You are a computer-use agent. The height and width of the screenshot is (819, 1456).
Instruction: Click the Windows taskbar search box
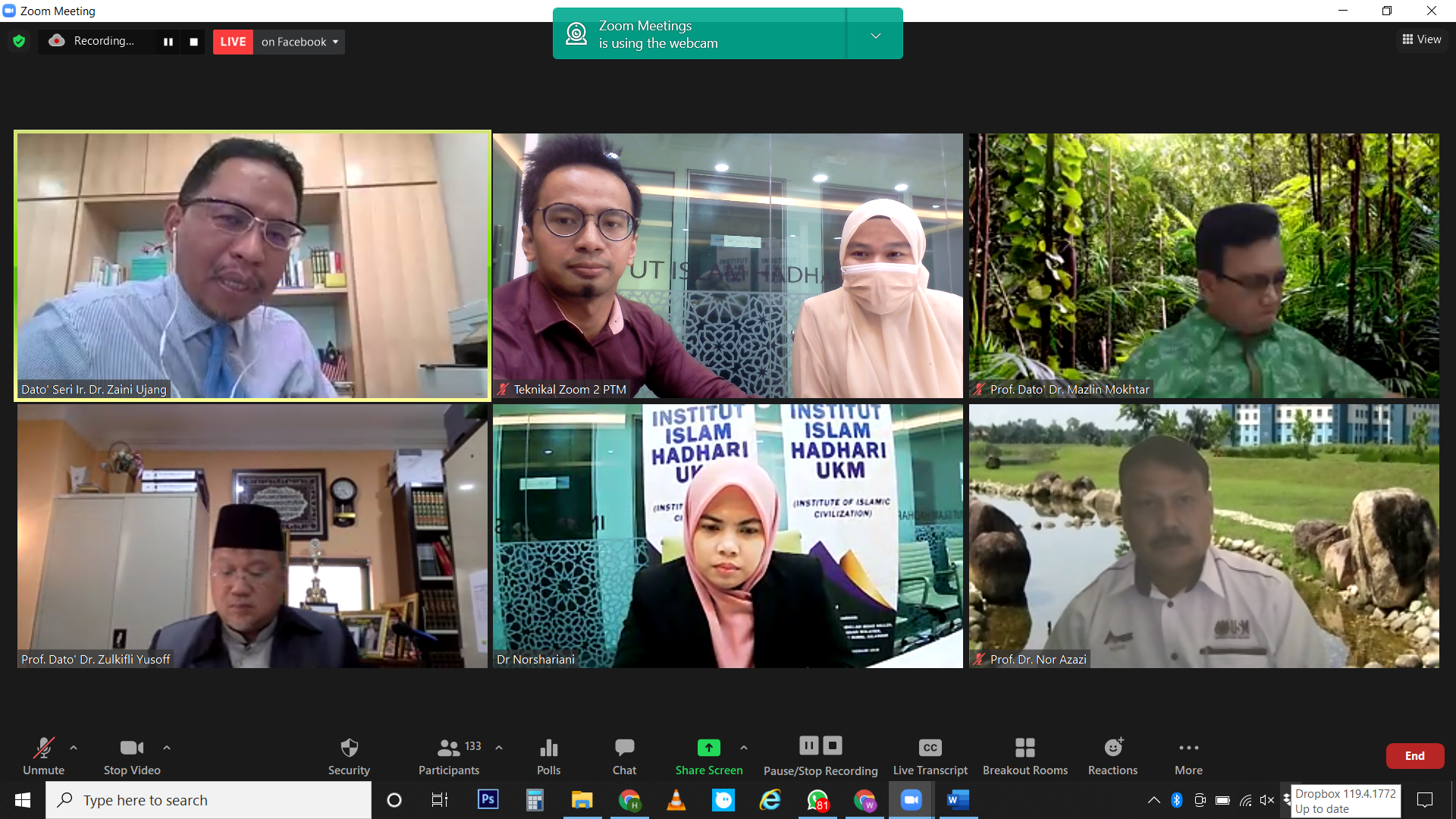pos(209,800)
